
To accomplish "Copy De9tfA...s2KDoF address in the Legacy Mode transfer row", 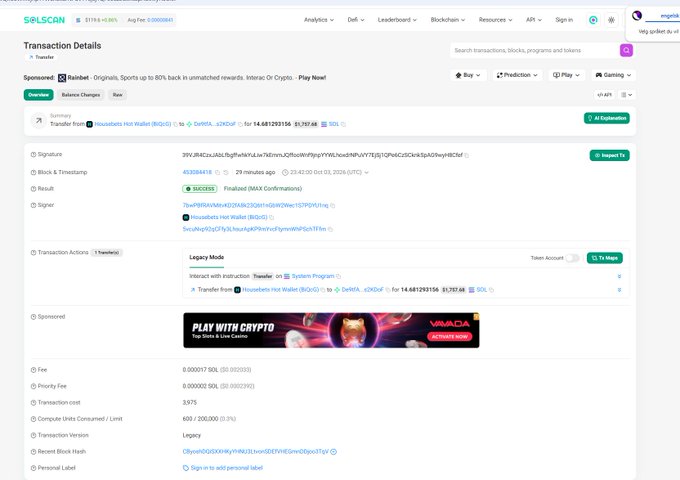I will [x=387, y=290].
